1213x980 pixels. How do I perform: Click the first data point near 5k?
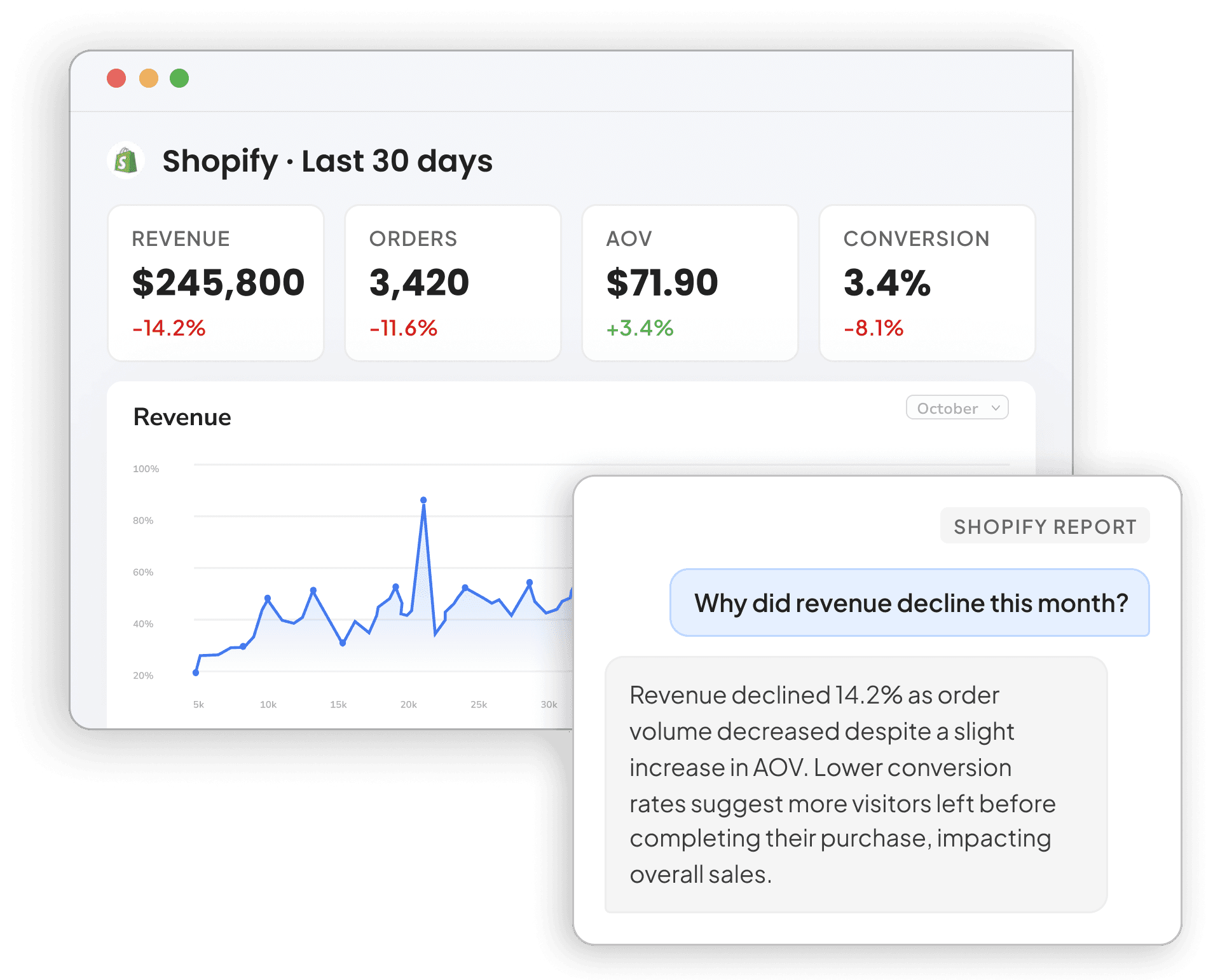[196, 672]
